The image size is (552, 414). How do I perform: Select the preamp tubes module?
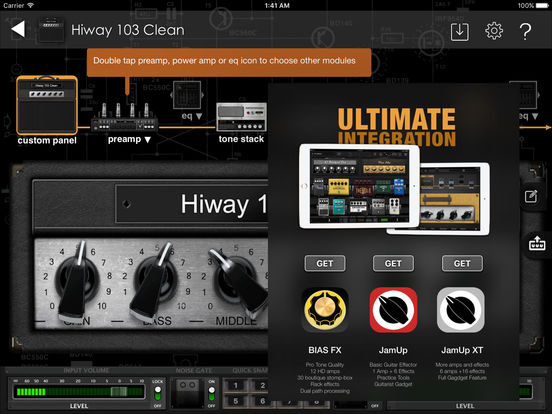point(125,117)
